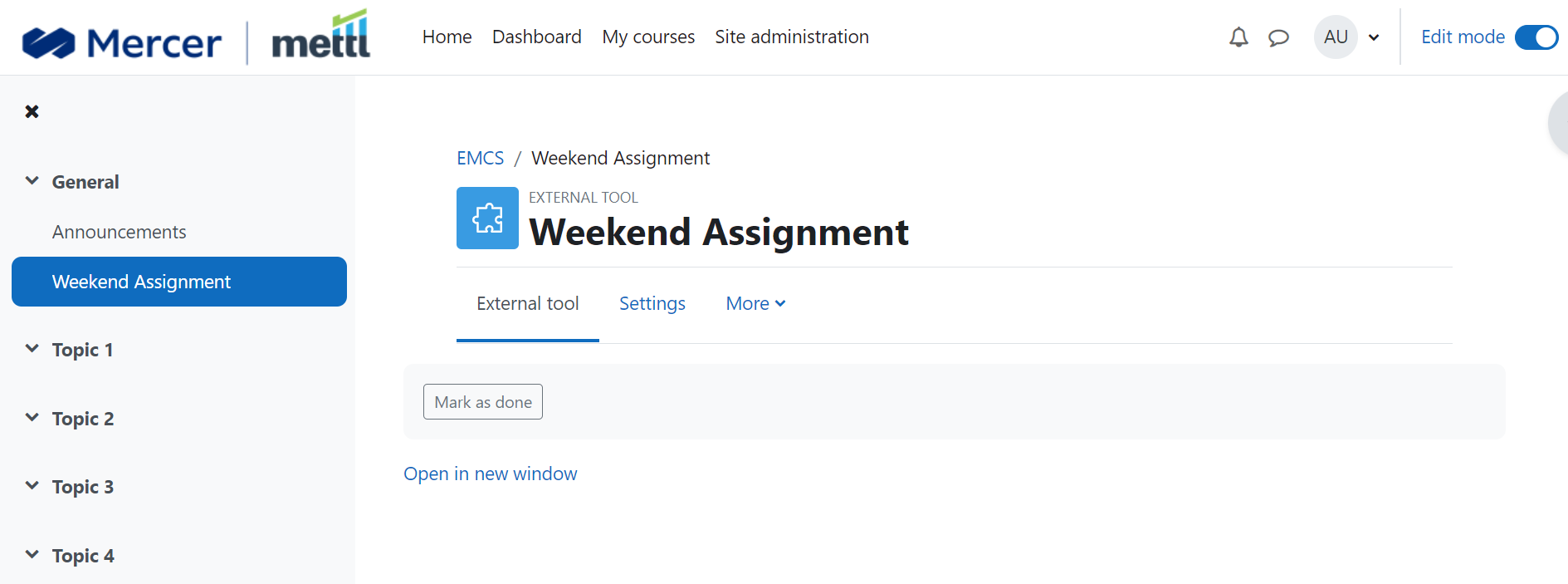Select Announcements in the course index
The width and height of the screenshot is (1568, 584).
tap(120, 232)
